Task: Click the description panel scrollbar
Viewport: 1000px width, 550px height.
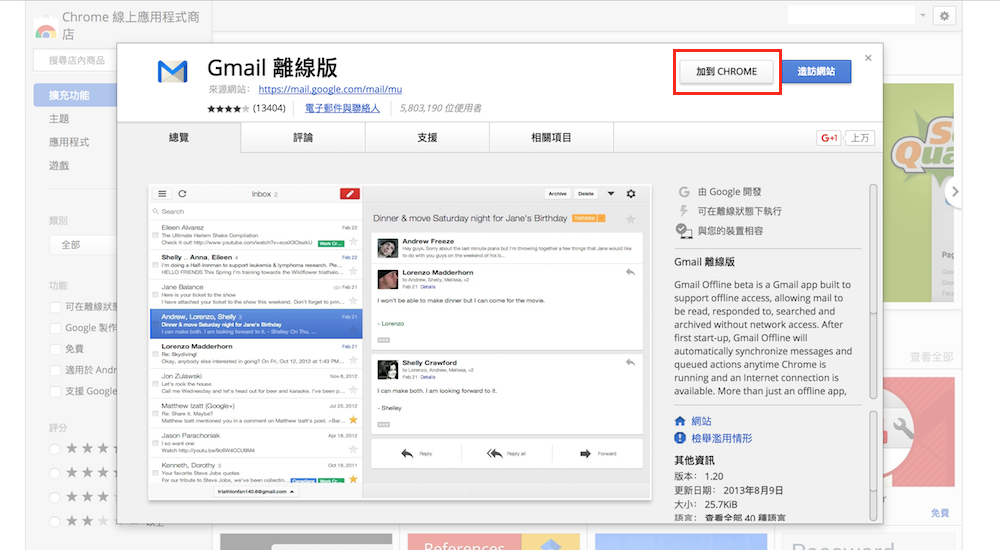Action: click(x=873, y=300)
